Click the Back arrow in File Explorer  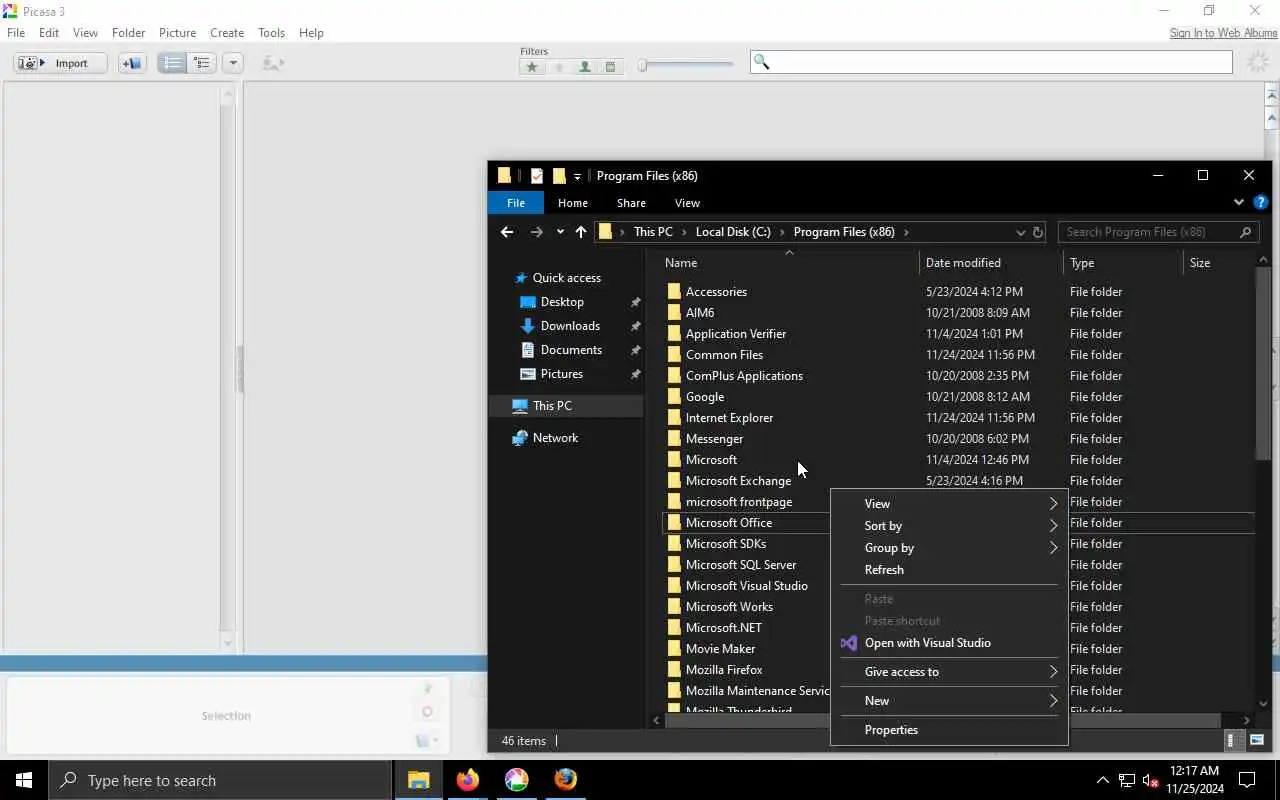coord(507,232)
